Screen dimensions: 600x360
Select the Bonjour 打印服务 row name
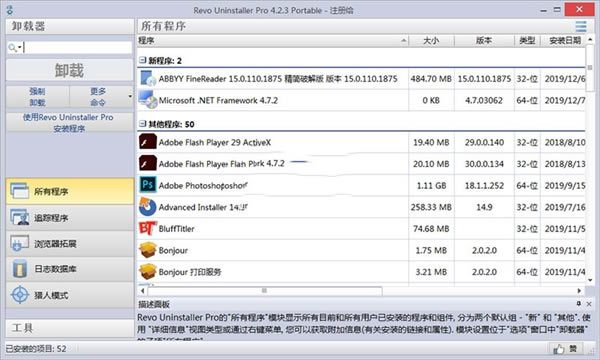190,272
